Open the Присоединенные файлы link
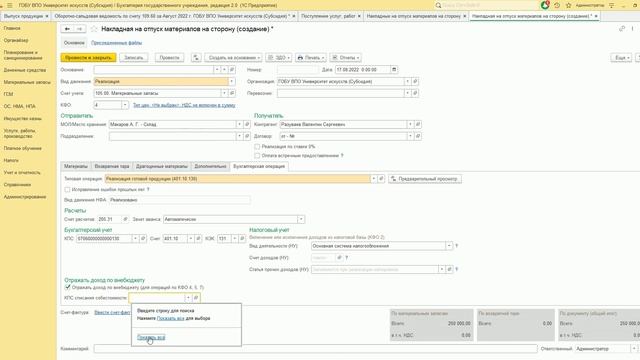 tap(116, 43)
